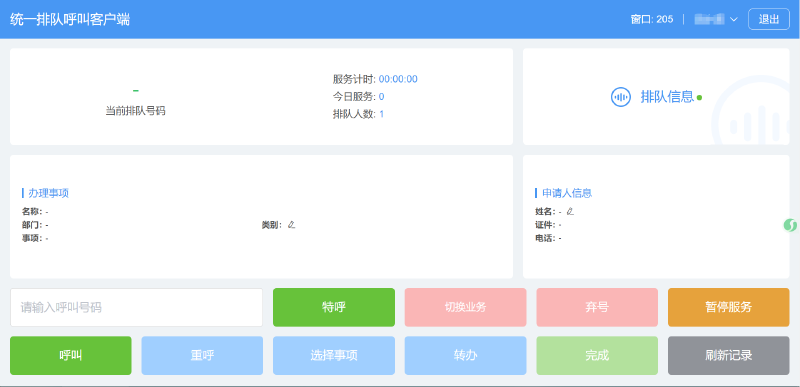Click the pencil edit icon next to 类别
Viewport: 800px width, 387px height.
click(x=291, y=224)
